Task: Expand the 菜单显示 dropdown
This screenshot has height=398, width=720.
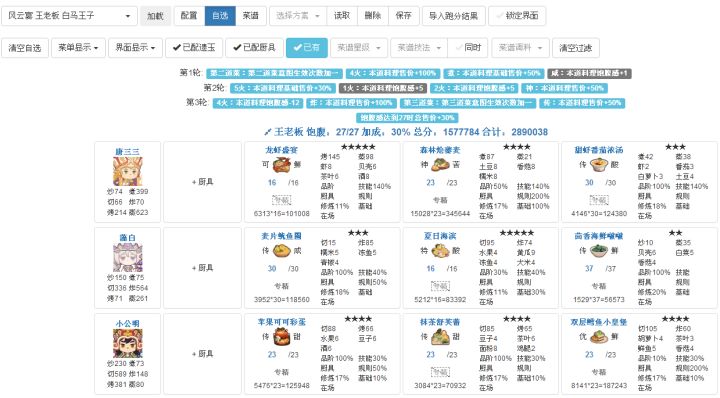Action: click(x=78, y=48)
